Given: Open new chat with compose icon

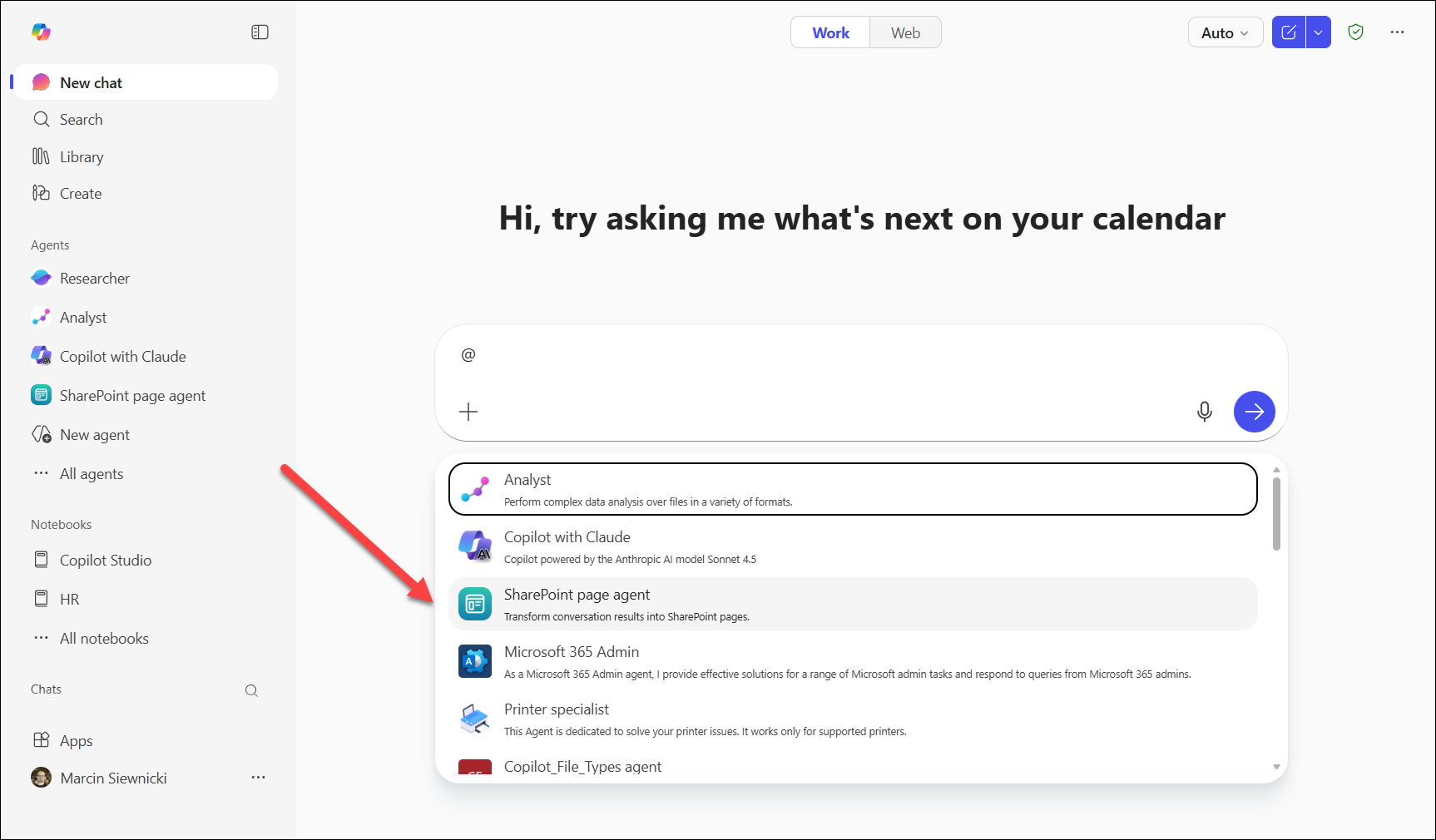Looking at the screenshot, I should pos(1288,32).
